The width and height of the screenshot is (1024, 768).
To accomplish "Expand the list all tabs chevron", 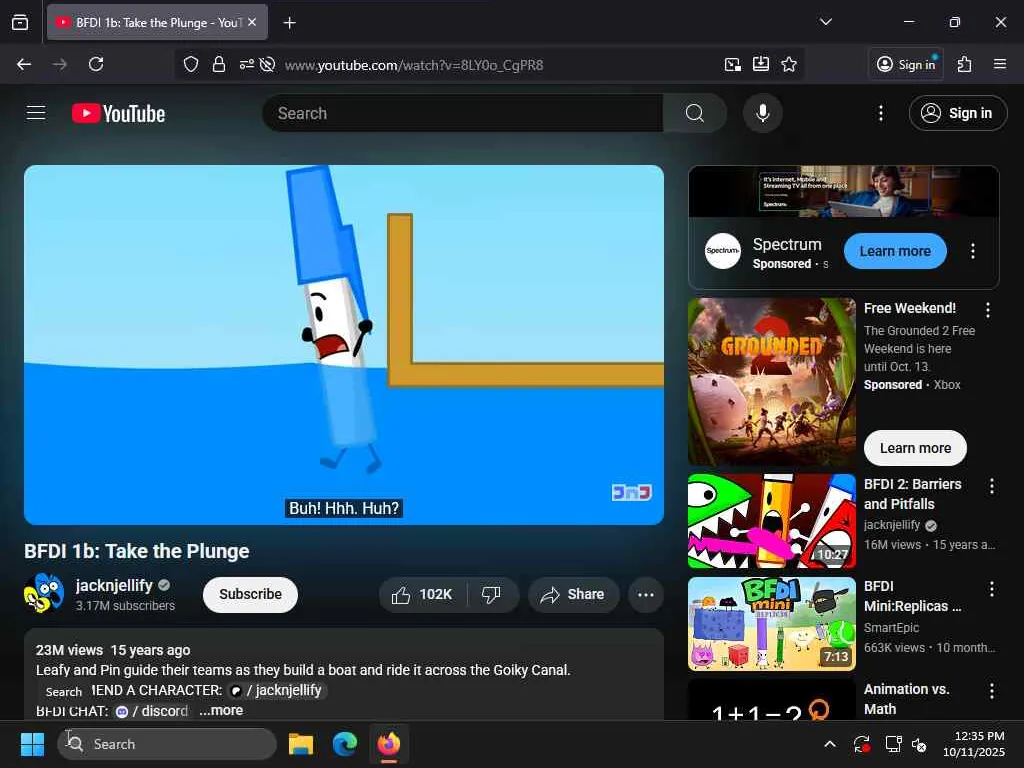I will [x=825, y=22].
